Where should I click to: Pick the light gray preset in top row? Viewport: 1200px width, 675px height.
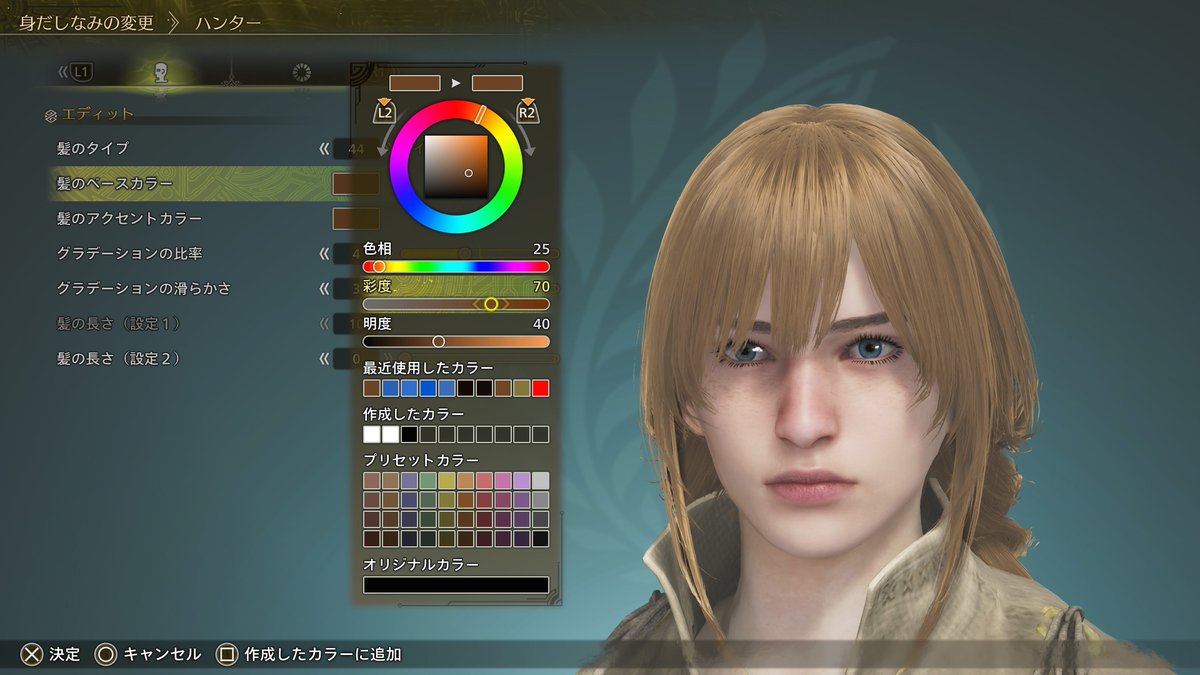click(540, 481)
